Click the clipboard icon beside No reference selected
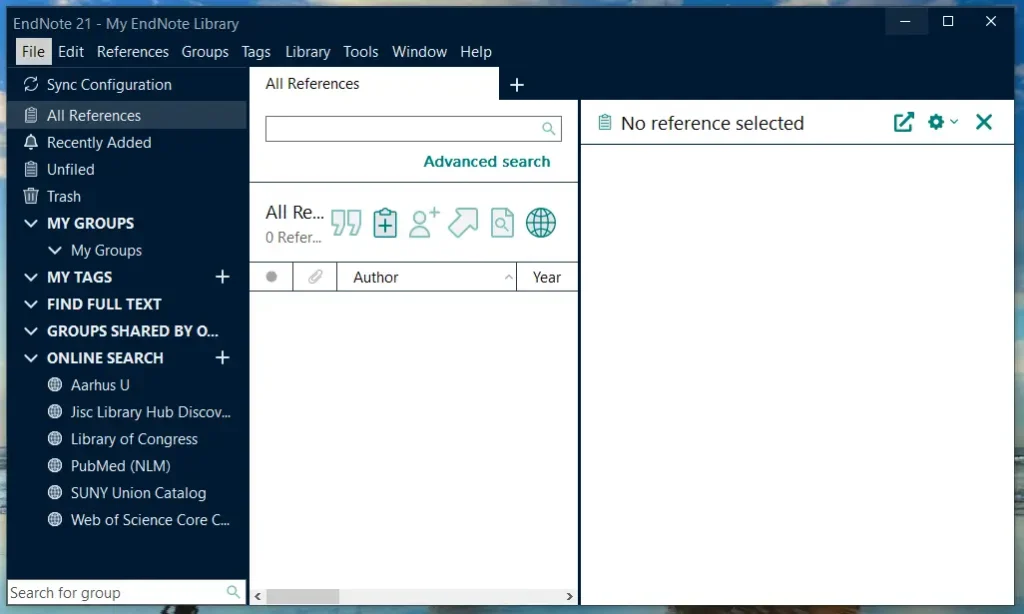 tap(605, 123)
